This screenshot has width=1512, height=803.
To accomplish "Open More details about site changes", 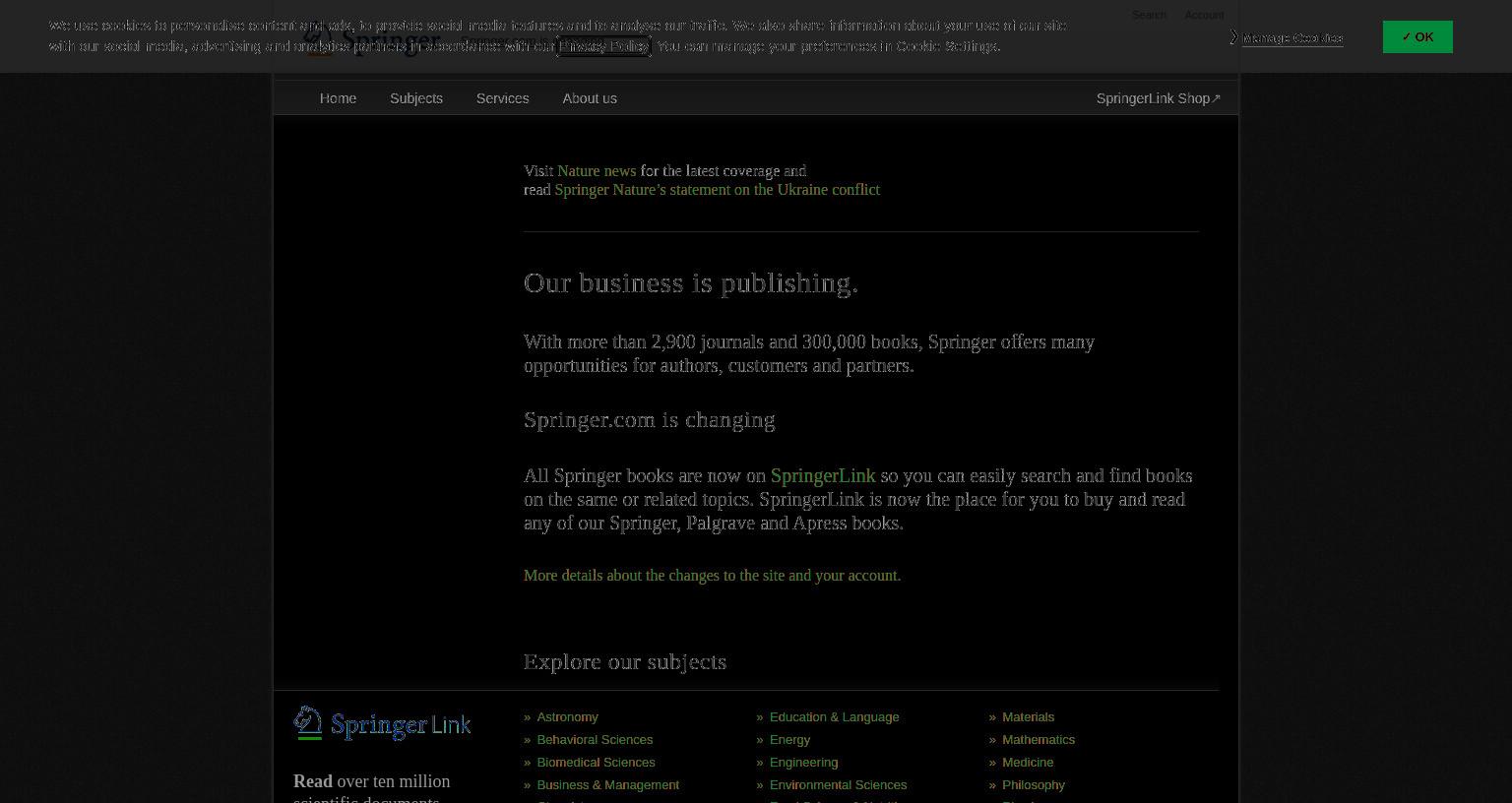I will coord(712,576).
